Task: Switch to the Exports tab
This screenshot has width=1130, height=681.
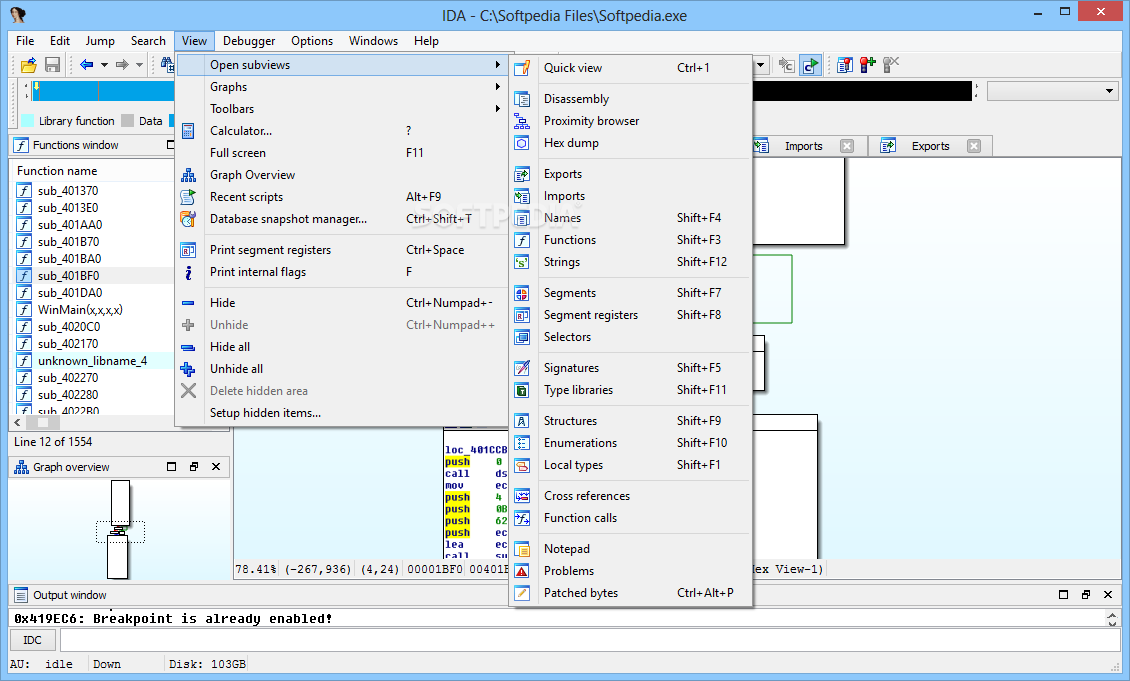Action: coord(930,146)
